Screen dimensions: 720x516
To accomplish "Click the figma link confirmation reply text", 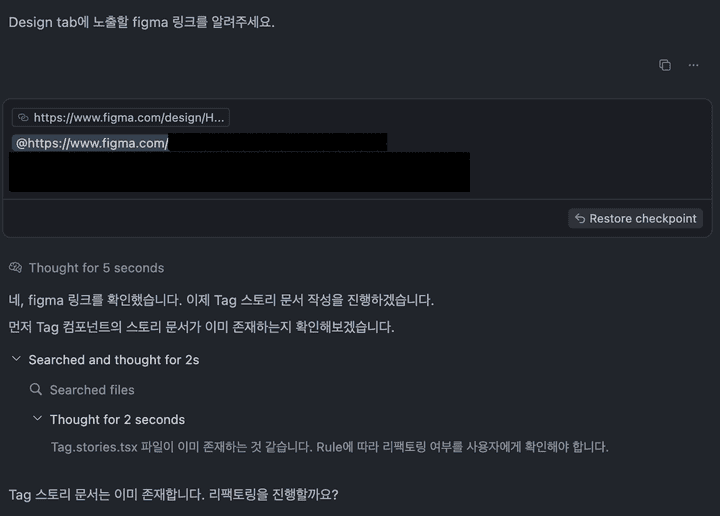I will pyautogui.click(x=221, y=300).
